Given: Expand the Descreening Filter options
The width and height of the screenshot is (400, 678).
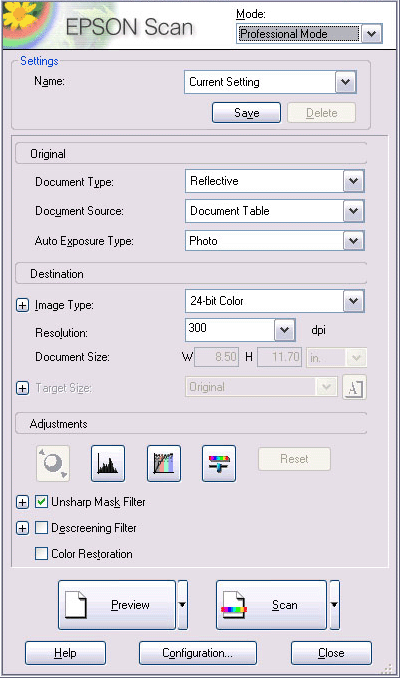Looking at the screenshot, I should pos(22,528).
